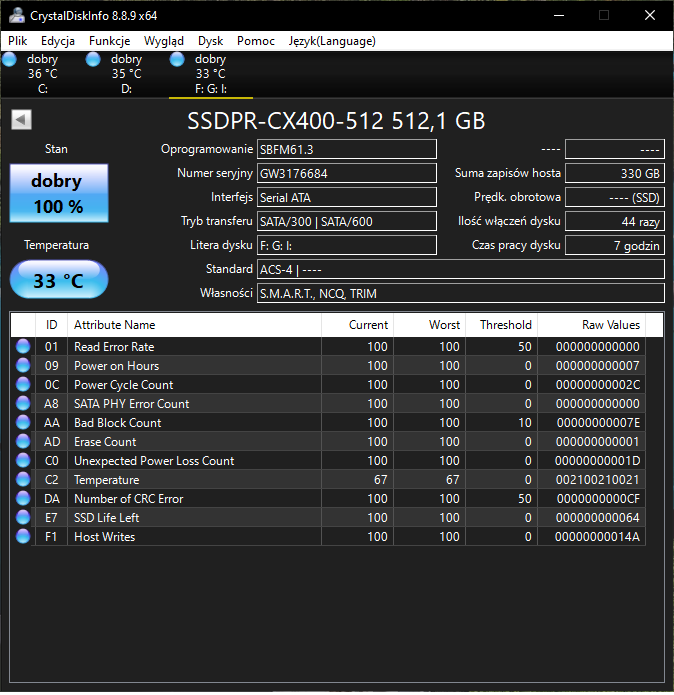This screenshot has height=695, width=674.
Task: Click raw value 002100210021 in Temperature row
Action: [x=598, y=480]
